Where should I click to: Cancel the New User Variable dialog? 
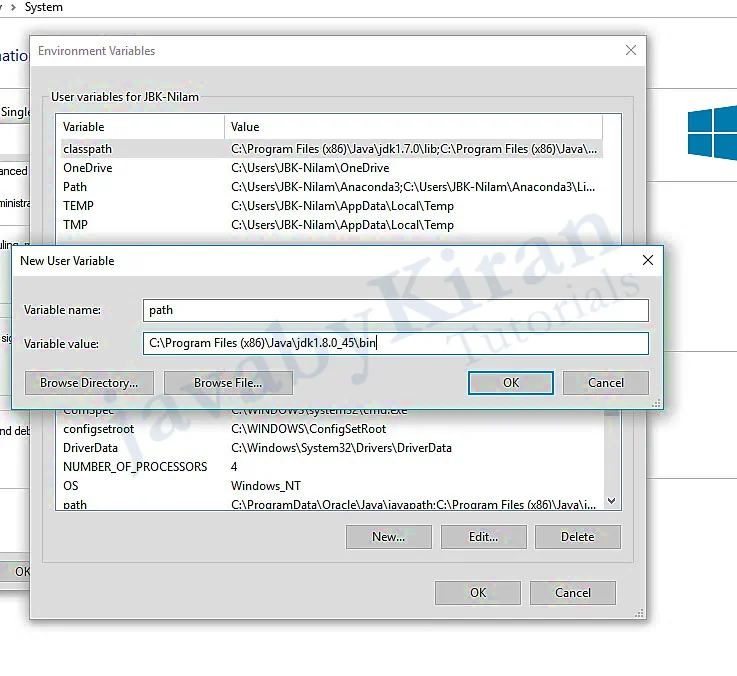(606, 383)
